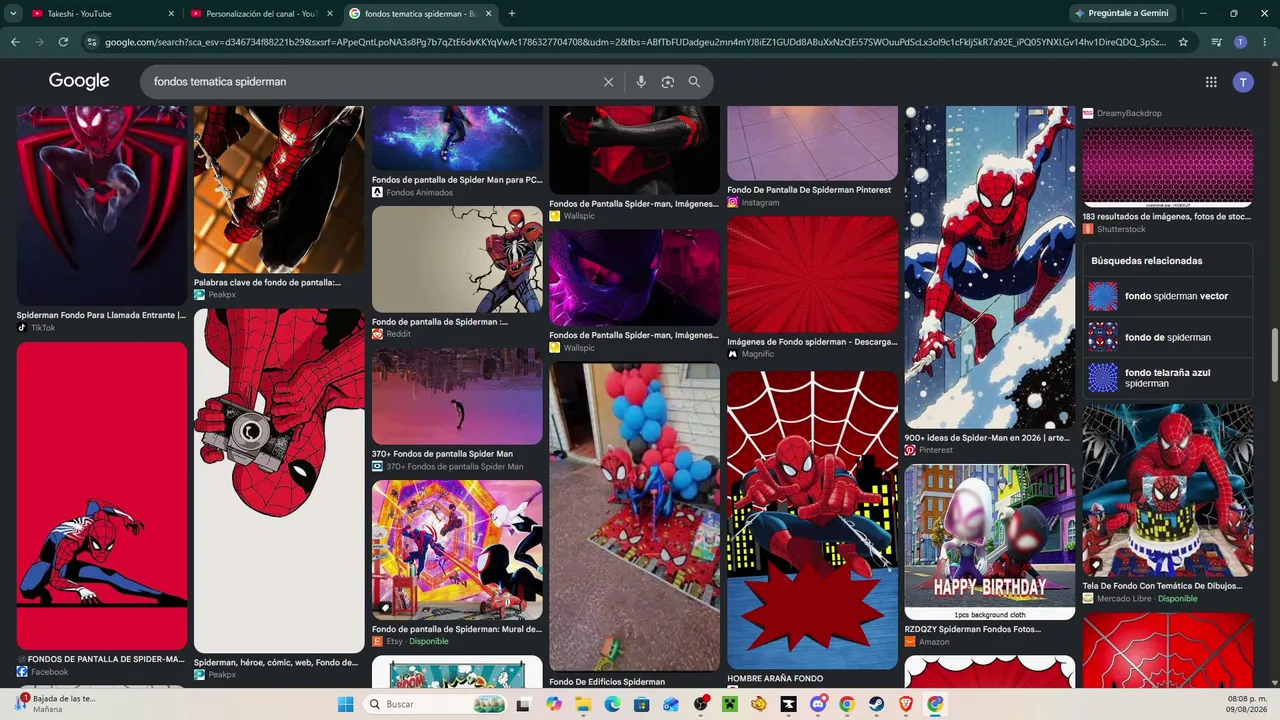Open related search fondo spiderman vector
The width and height of the screenshot is (1280, 720).
1167,296
